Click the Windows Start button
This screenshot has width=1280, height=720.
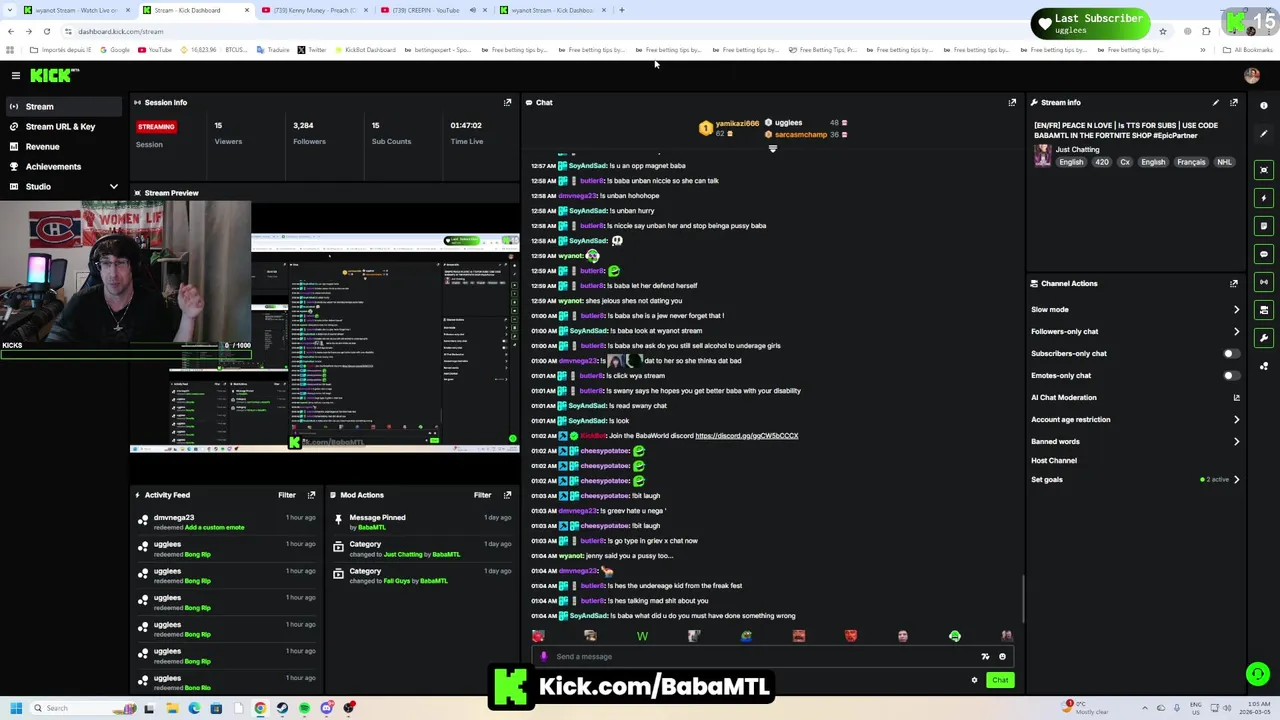[x=15, y=708]
